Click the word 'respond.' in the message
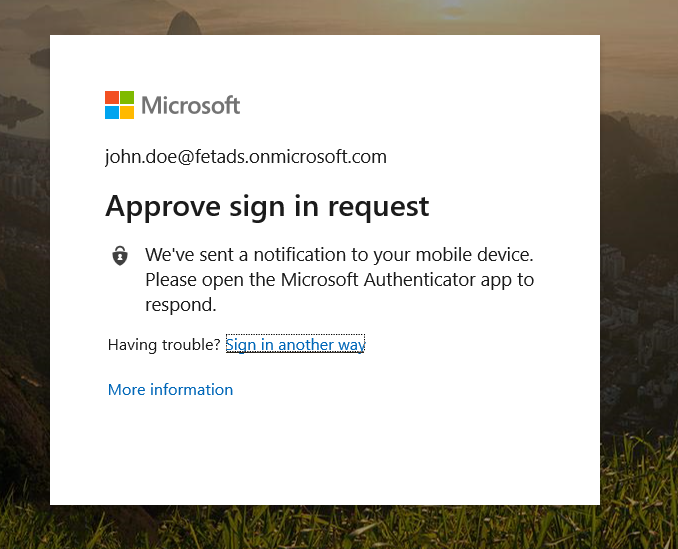This screenshot has width=678, height=549. 181,304
